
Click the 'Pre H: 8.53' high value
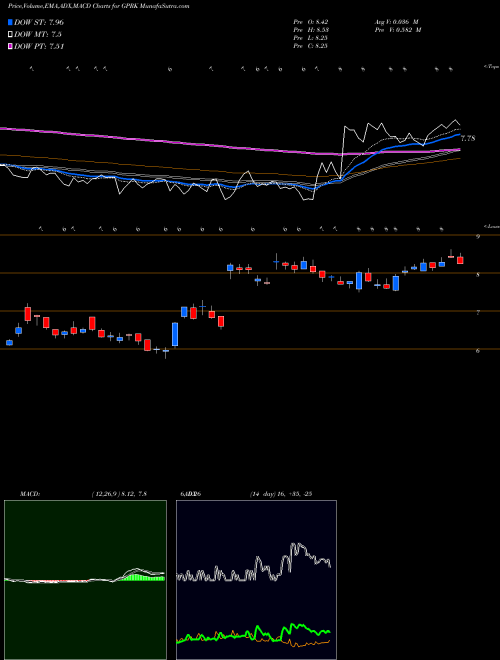[311, 30]
